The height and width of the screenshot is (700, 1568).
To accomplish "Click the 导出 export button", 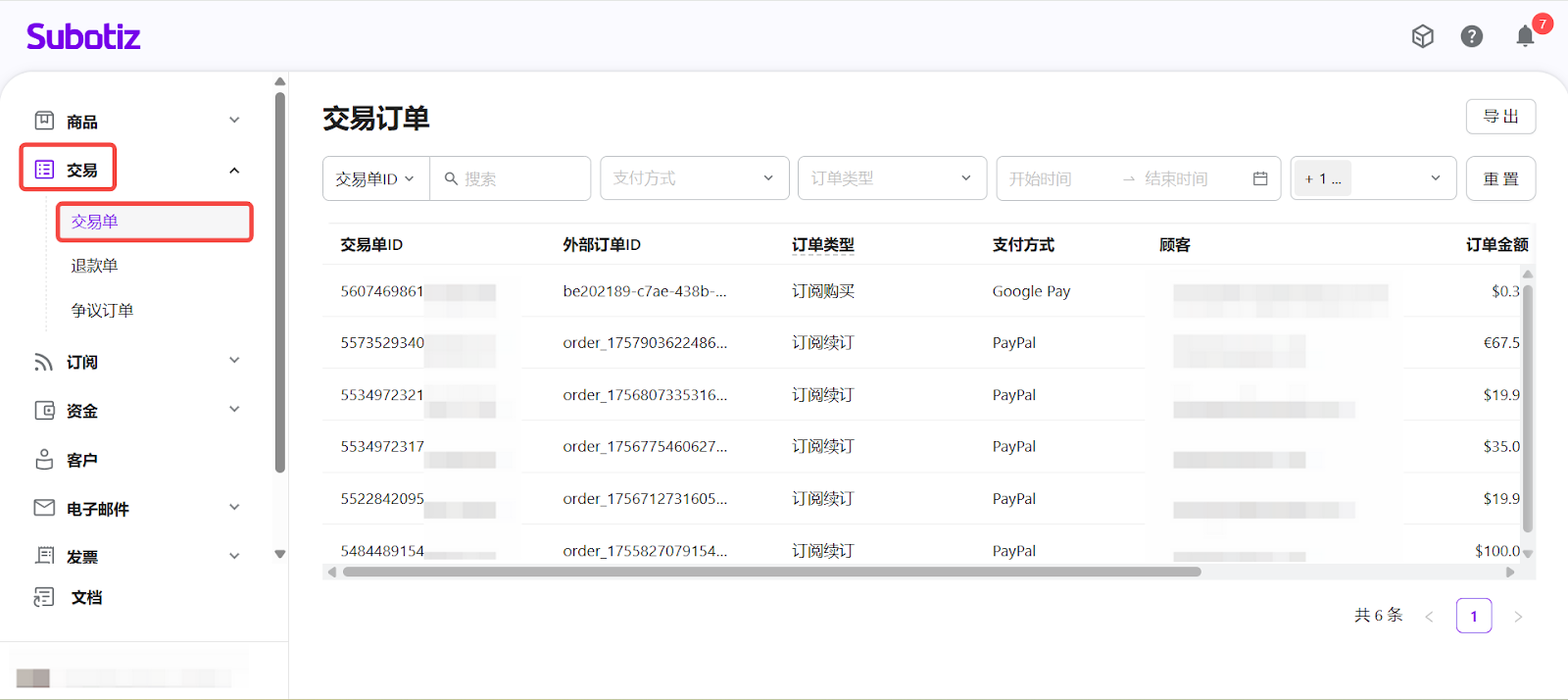I will click(x=1500, y=117).
